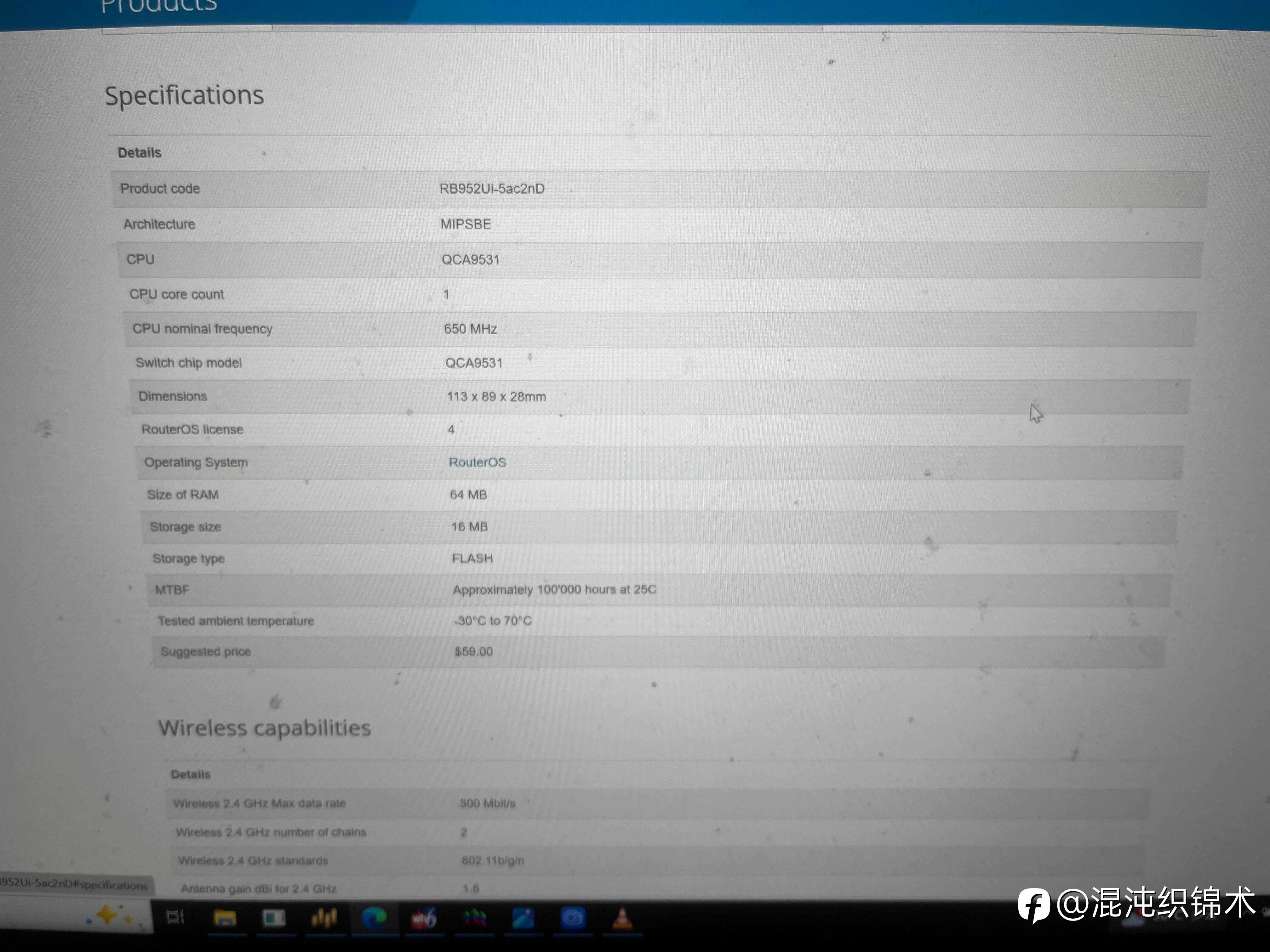The width and height of the screenshot is (1270, 952).
Task: Click the Suggested price label
Action: click(206, 652)
